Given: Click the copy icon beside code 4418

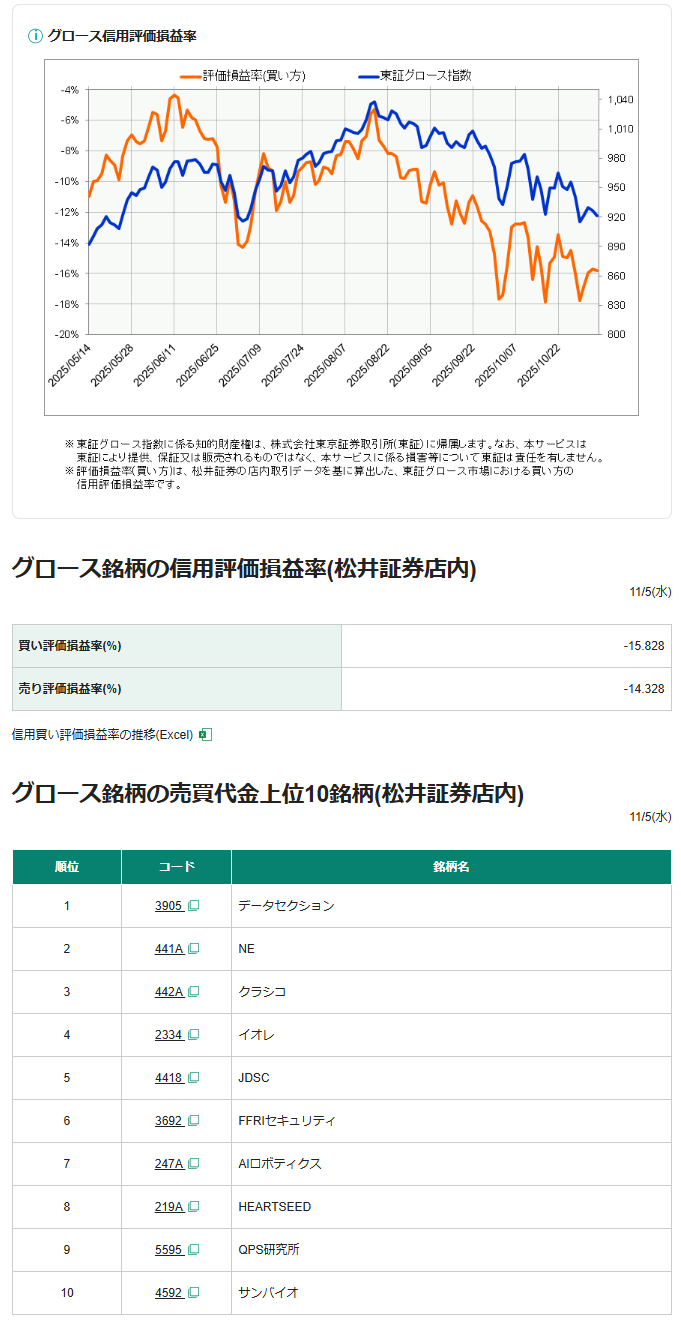Looking at the screenshot, I should click(x=194, y=1078).
